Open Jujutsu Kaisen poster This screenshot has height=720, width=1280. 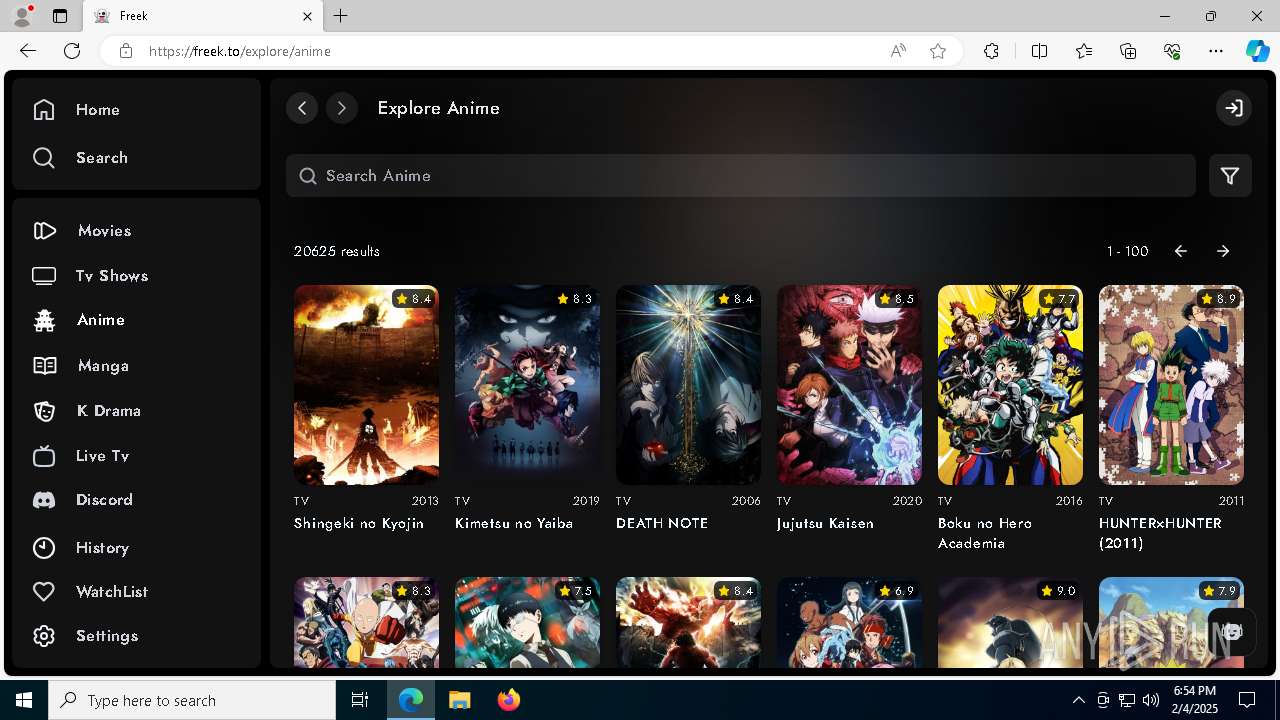point(849,385)
